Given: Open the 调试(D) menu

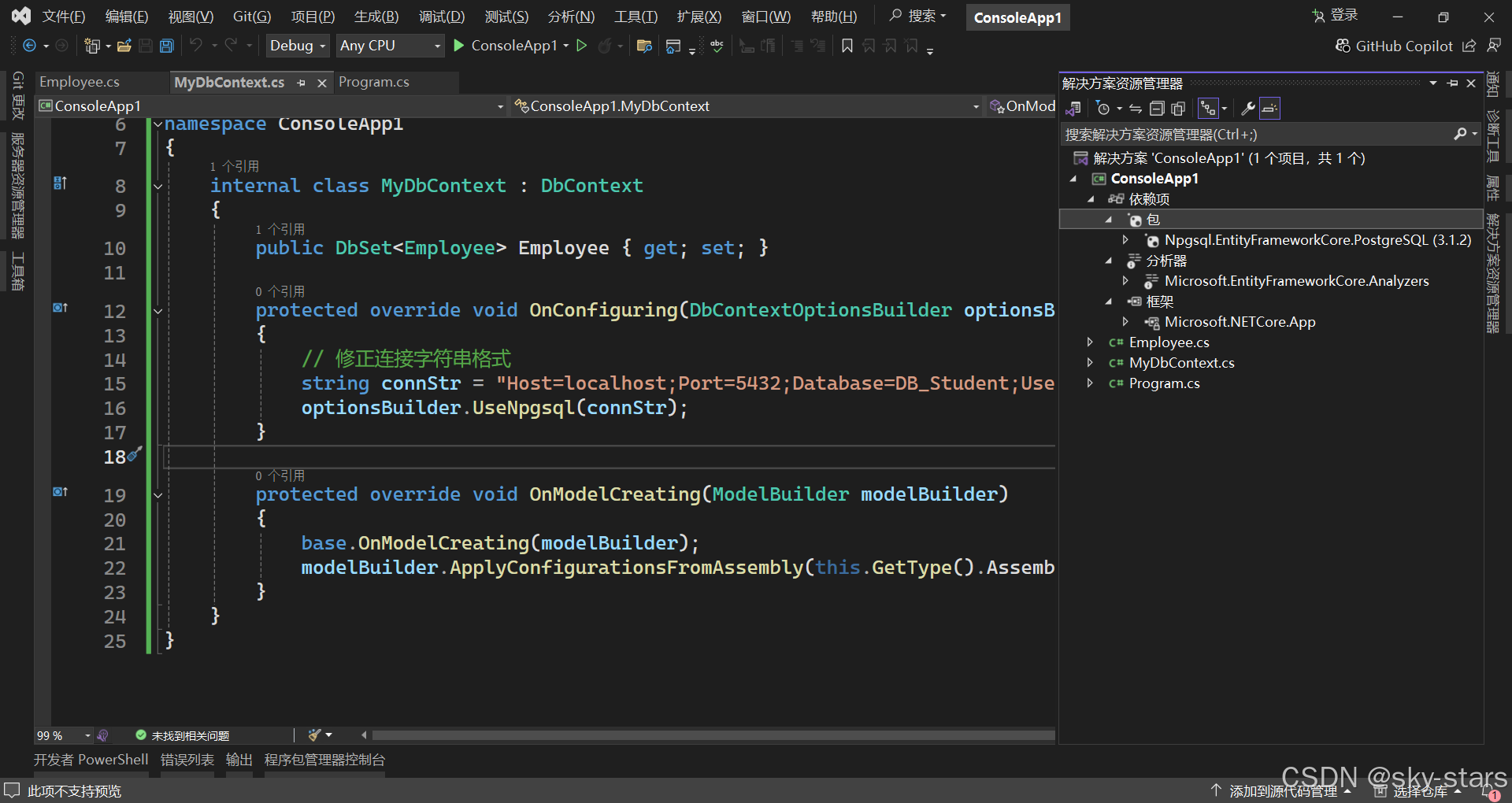Looking at the screenshot, I should [441, 17].
